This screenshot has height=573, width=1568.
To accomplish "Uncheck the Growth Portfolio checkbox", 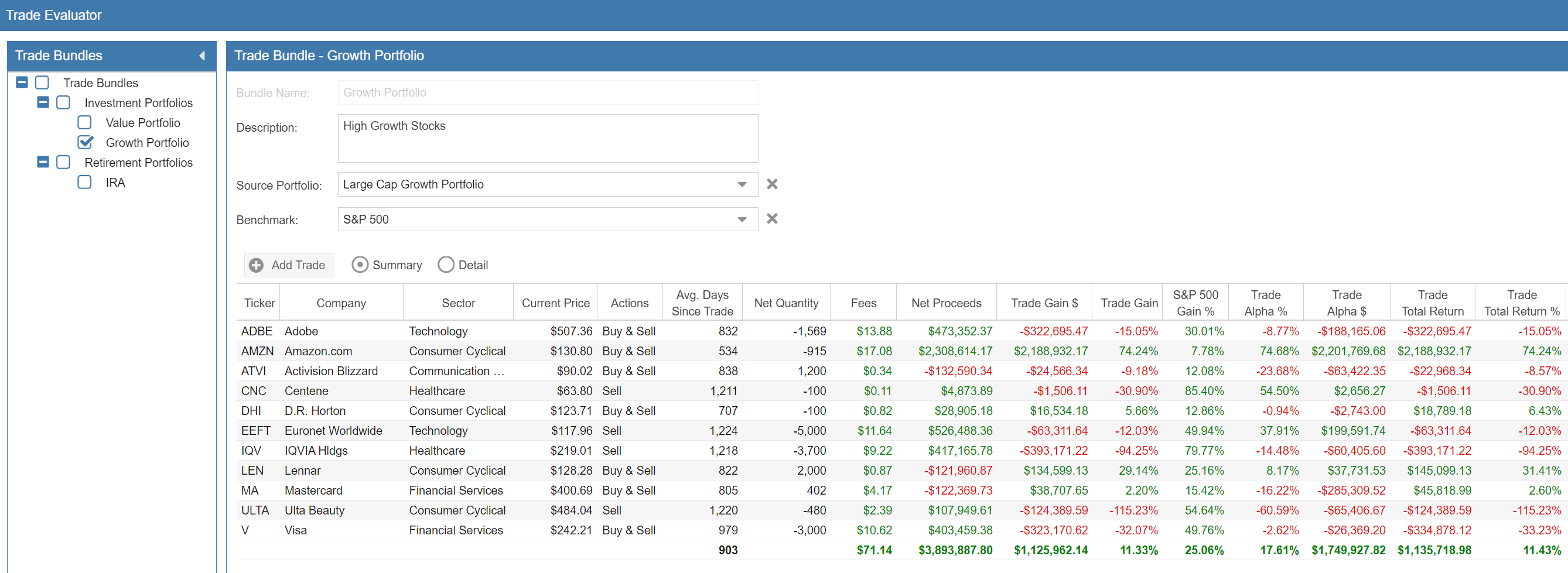I will pos(85,142).
